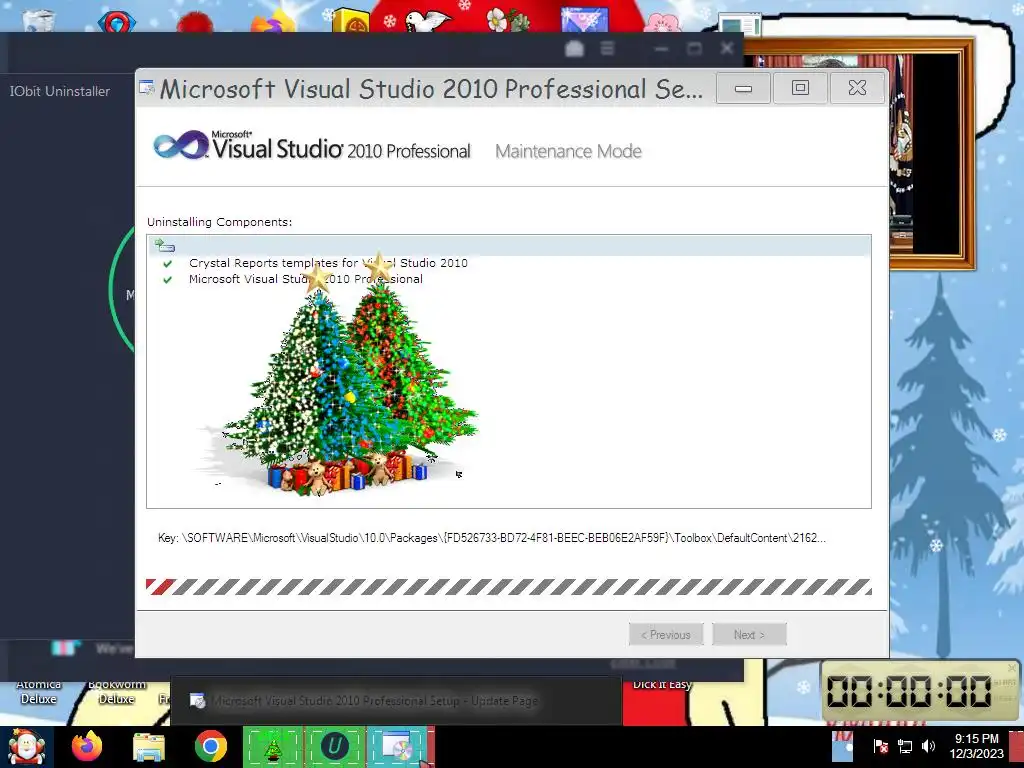The width and height of the screenshot is (1024, 768).
Task: Open the pink flower desktop icon
Action: pyautogui.click(x=662, y=21)
